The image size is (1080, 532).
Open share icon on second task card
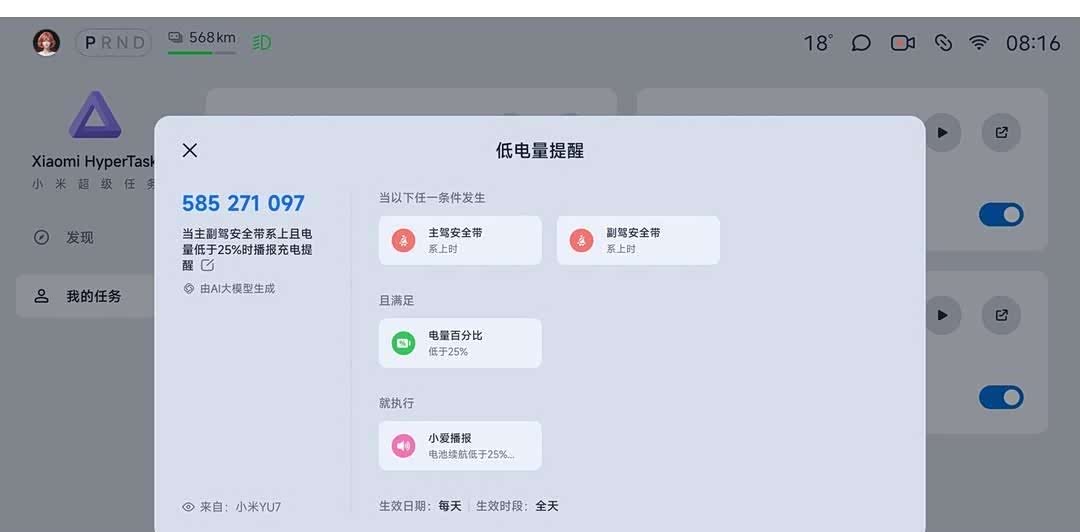point(1001,315)
